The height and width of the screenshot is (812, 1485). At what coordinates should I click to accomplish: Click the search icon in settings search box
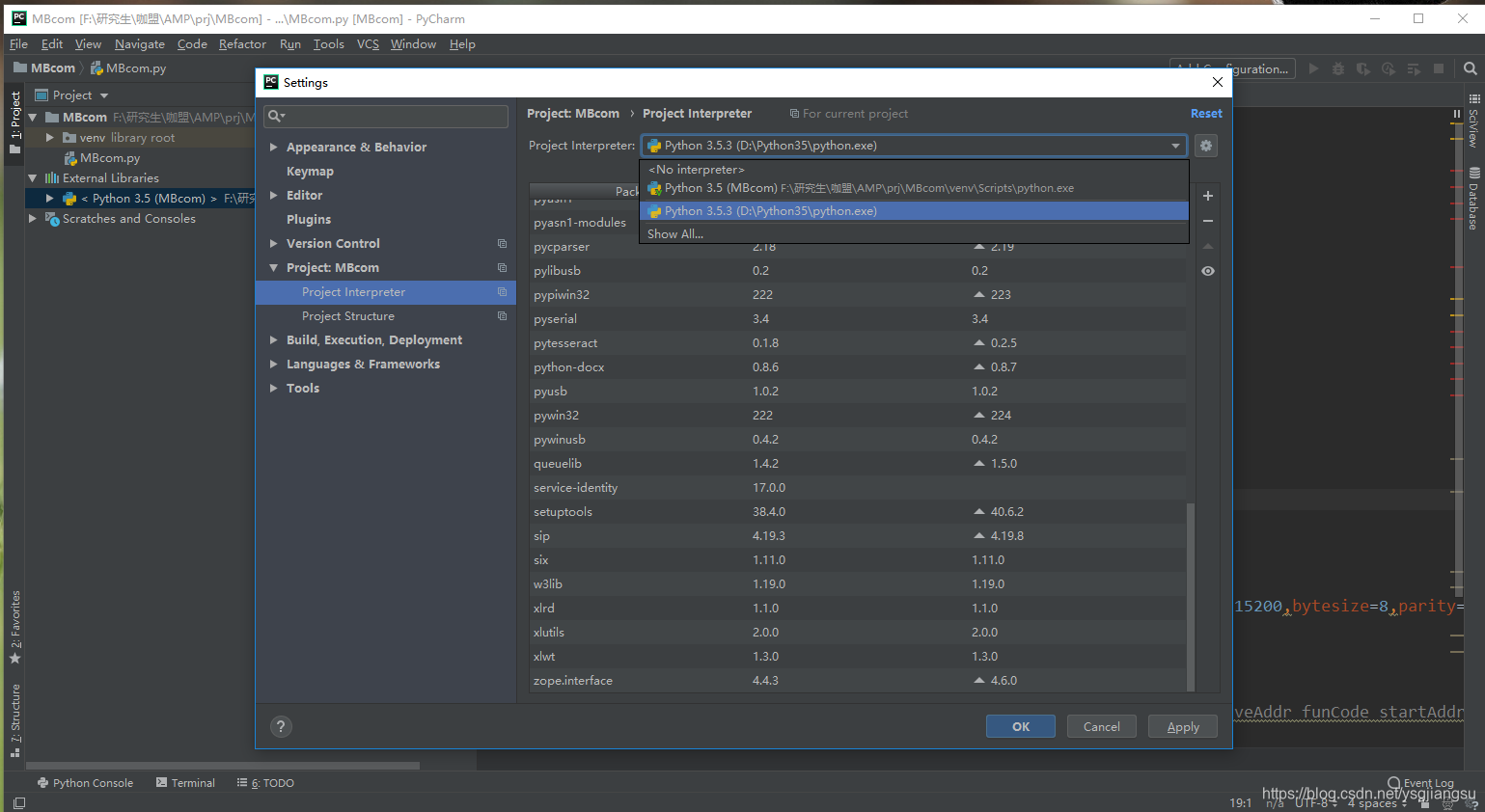[276, 116]
